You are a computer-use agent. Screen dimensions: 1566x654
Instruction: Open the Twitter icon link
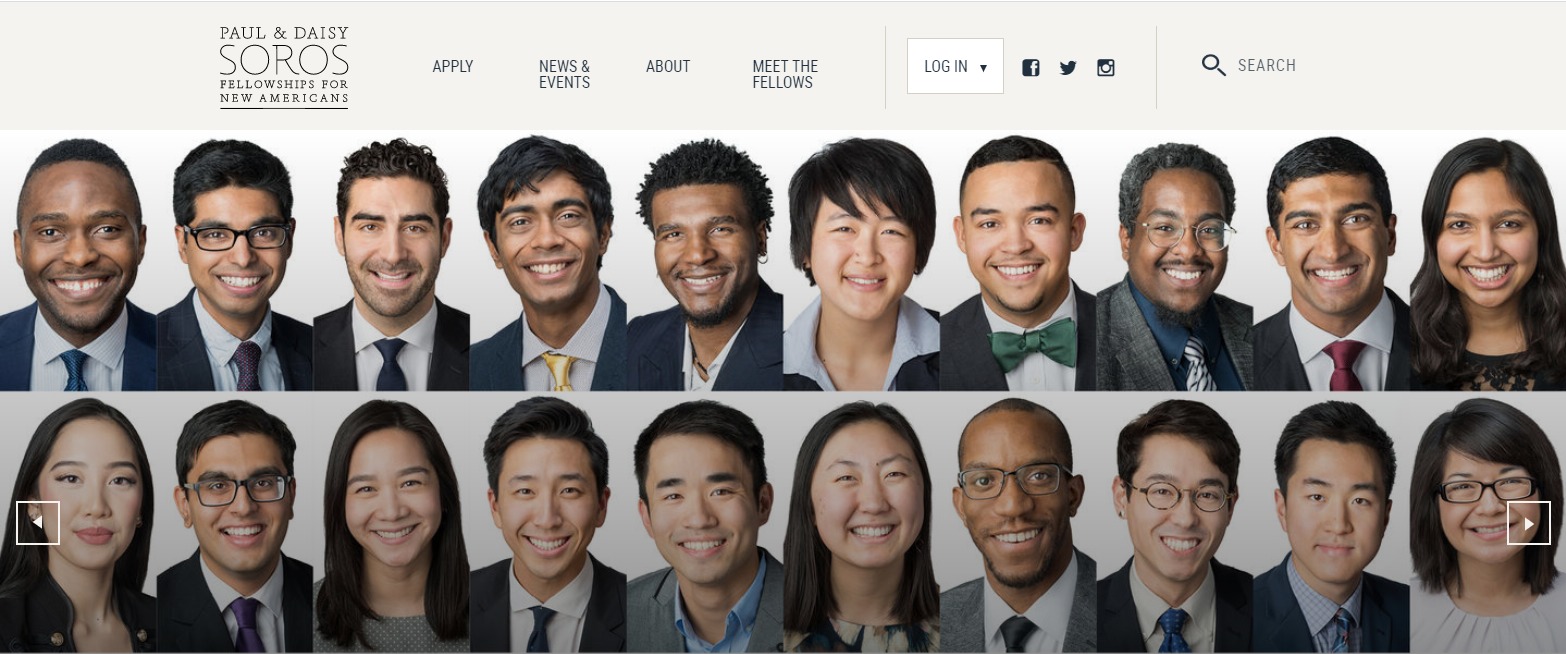(1068, 68)
